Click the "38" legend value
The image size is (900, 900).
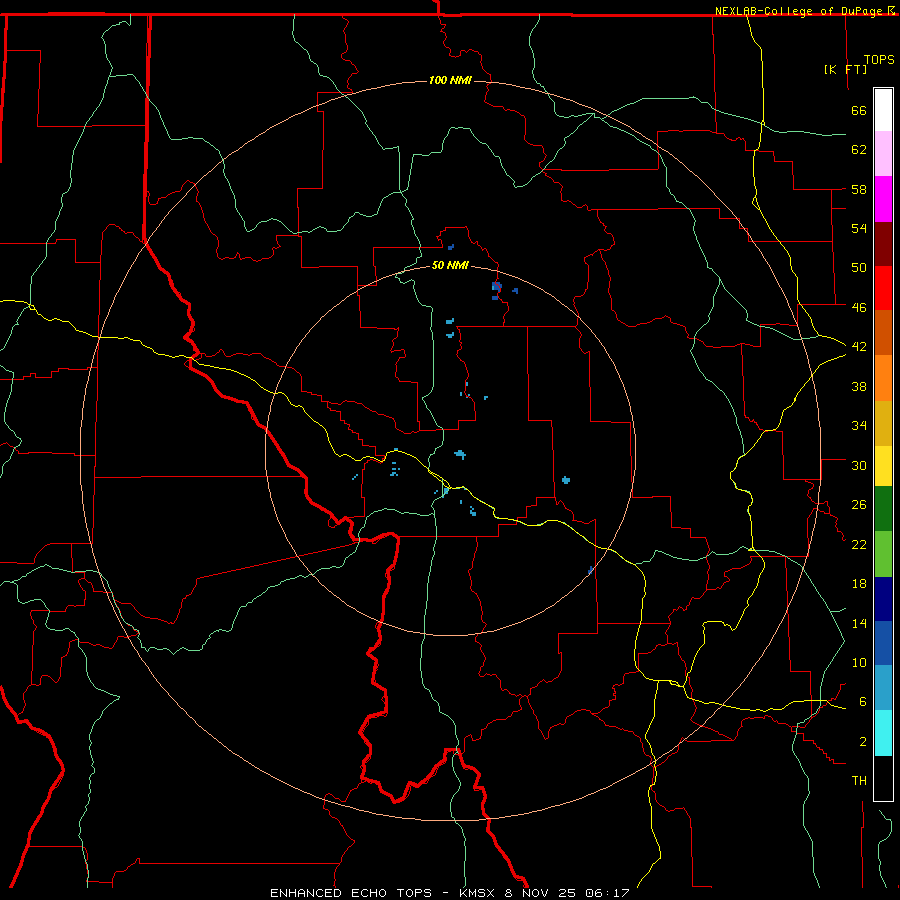point(859,386)
